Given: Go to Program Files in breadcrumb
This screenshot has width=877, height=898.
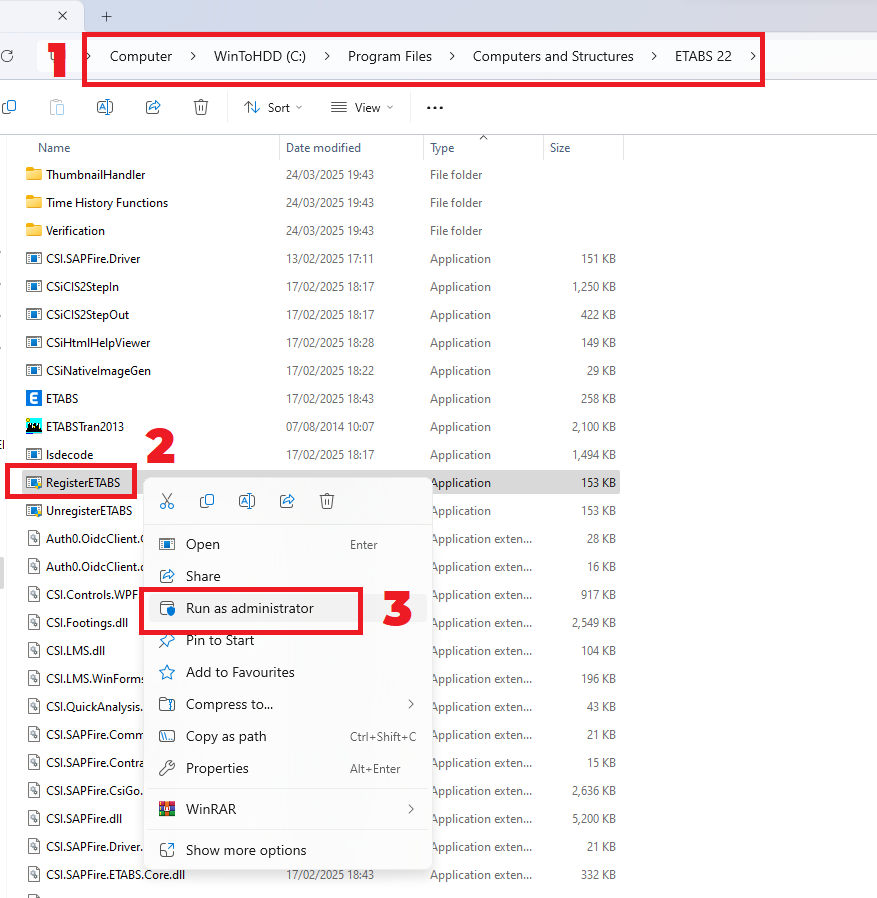Looking at the screenshot, I should point(390,56).
